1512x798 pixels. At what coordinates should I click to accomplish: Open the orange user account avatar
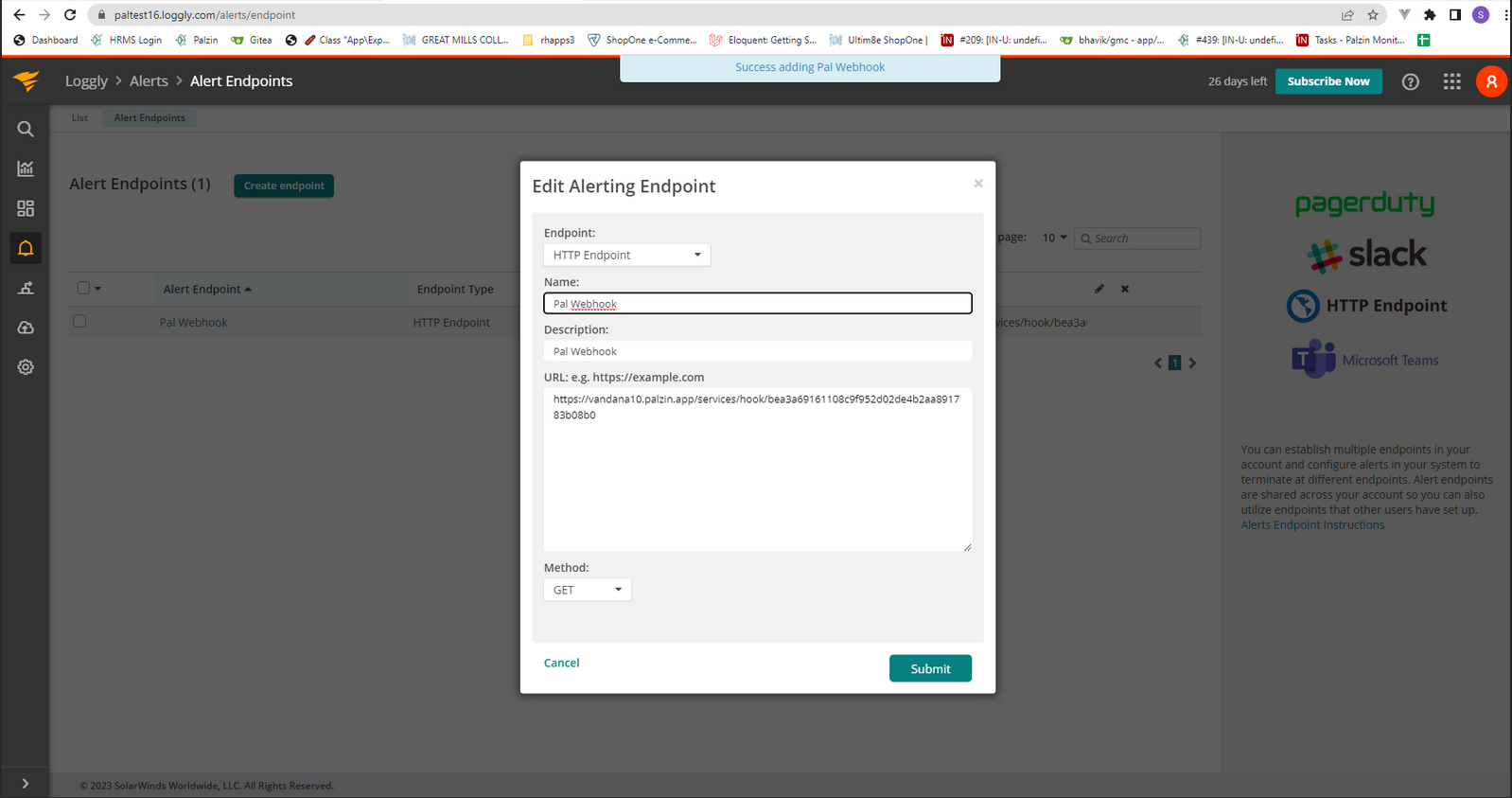pos(1491,81)
